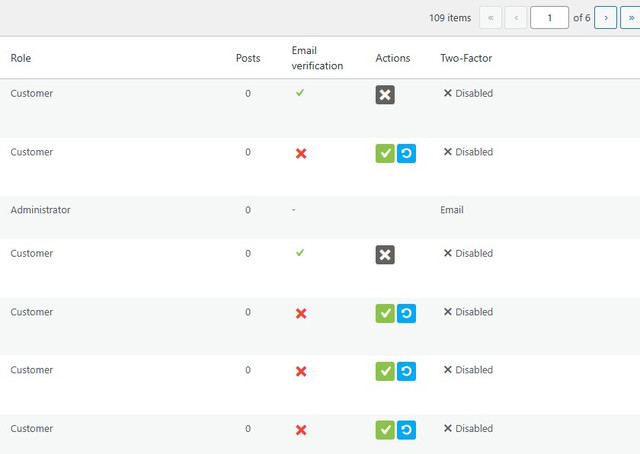Resend verification email via blue icon, fifth row
This screenshot has width=640, height=454.
coord(406,314)
